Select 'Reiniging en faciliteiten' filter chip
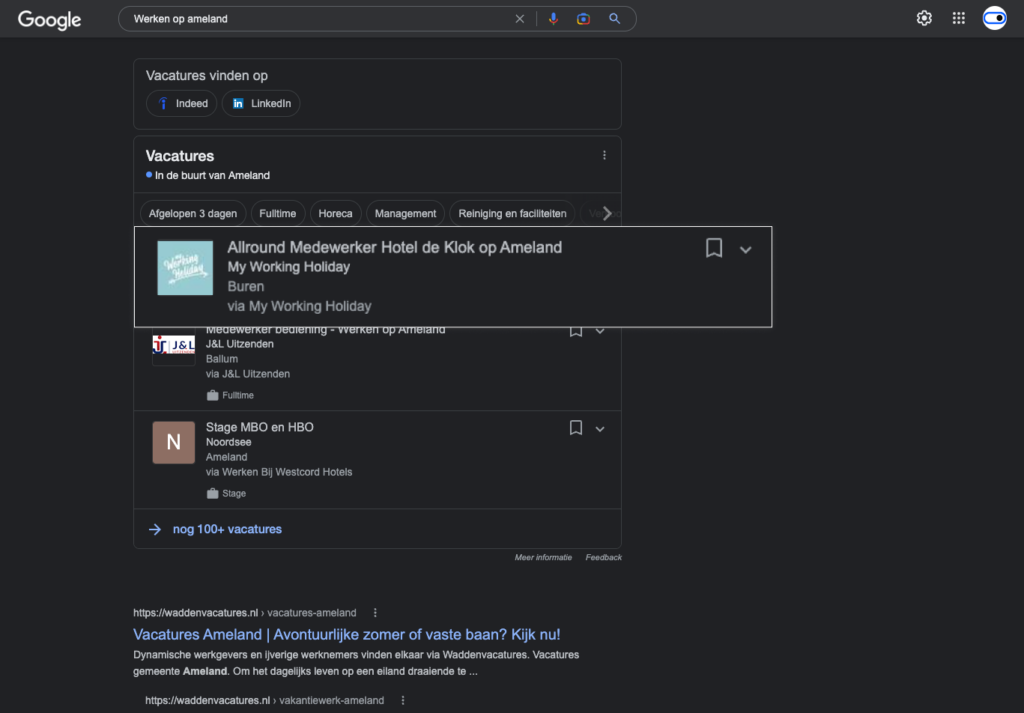This screenshot has height=713, width=1024. (x=512, y=214)
